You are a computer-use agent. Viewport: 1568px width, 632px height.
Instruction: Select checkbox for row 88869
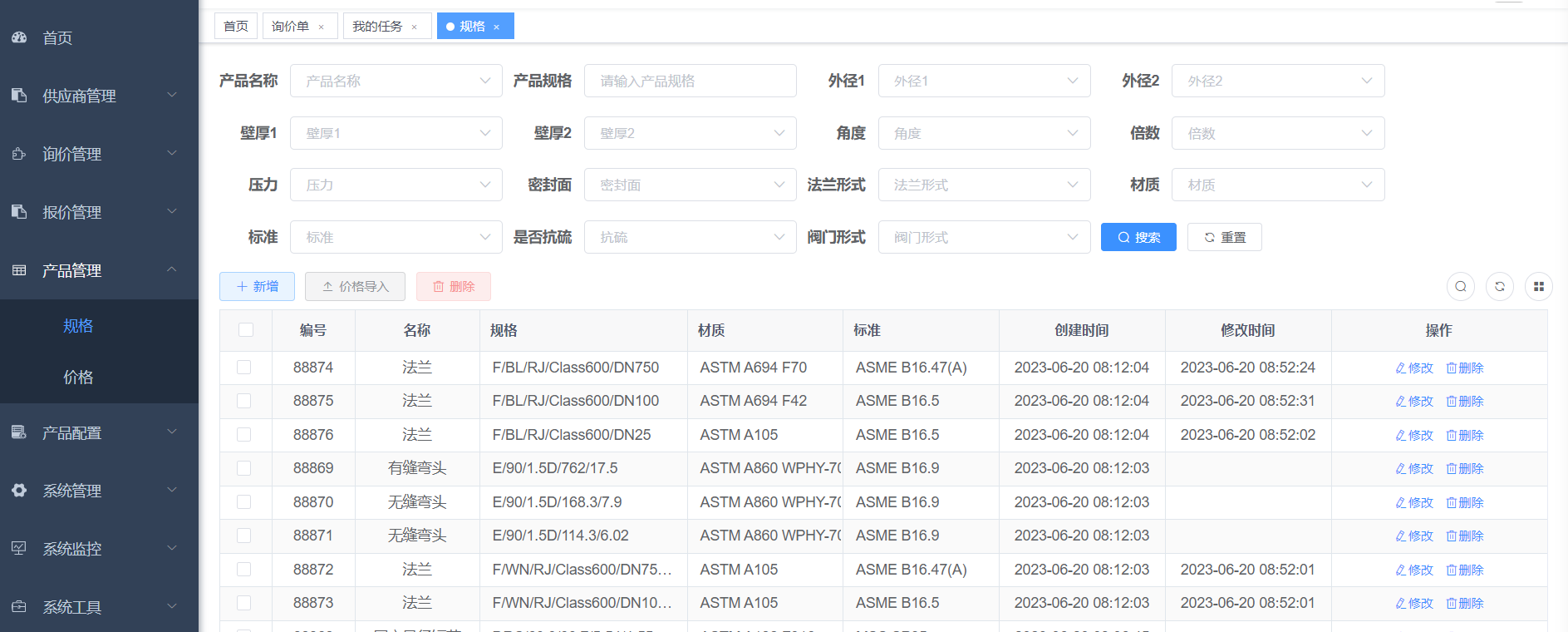pyautogui.click(x=244, y=468)
